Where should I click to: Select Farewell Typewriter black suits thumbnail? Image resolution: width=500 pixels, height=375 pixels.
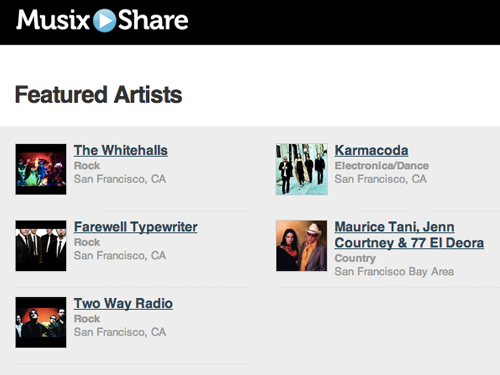(x=41, y=246)
